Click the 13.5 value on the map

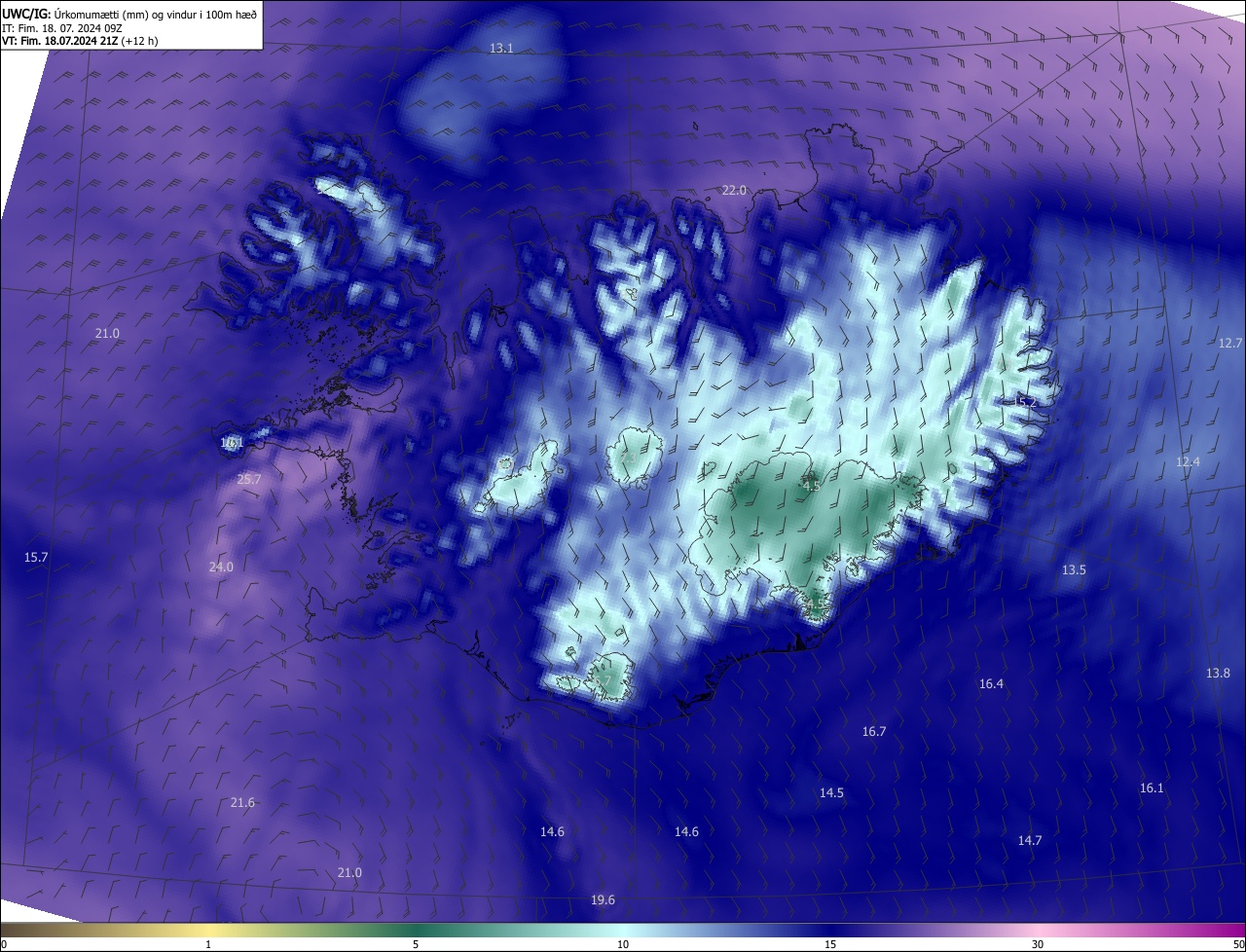(x=1074, y=570)
